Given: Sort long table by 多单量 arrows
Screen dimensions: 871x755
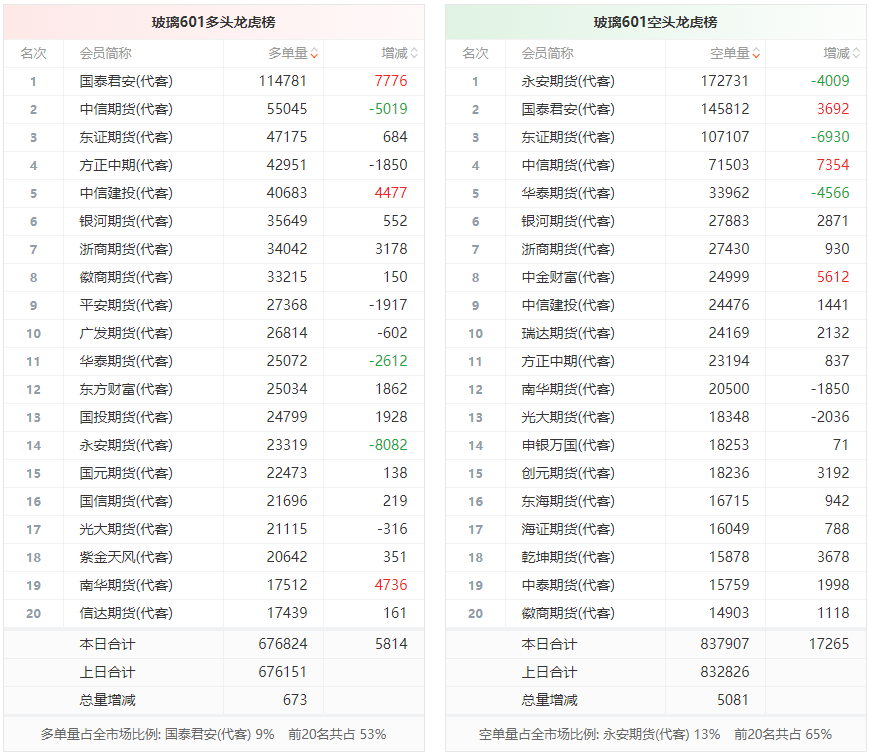Looking at the screenshot, I should 314,53.
